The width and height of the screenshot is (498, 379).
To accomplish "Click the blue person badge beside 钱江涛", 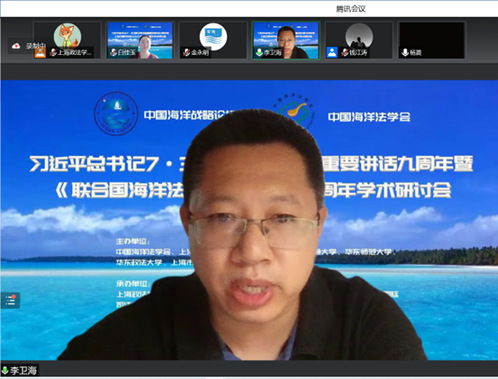I will click(332, 52).
